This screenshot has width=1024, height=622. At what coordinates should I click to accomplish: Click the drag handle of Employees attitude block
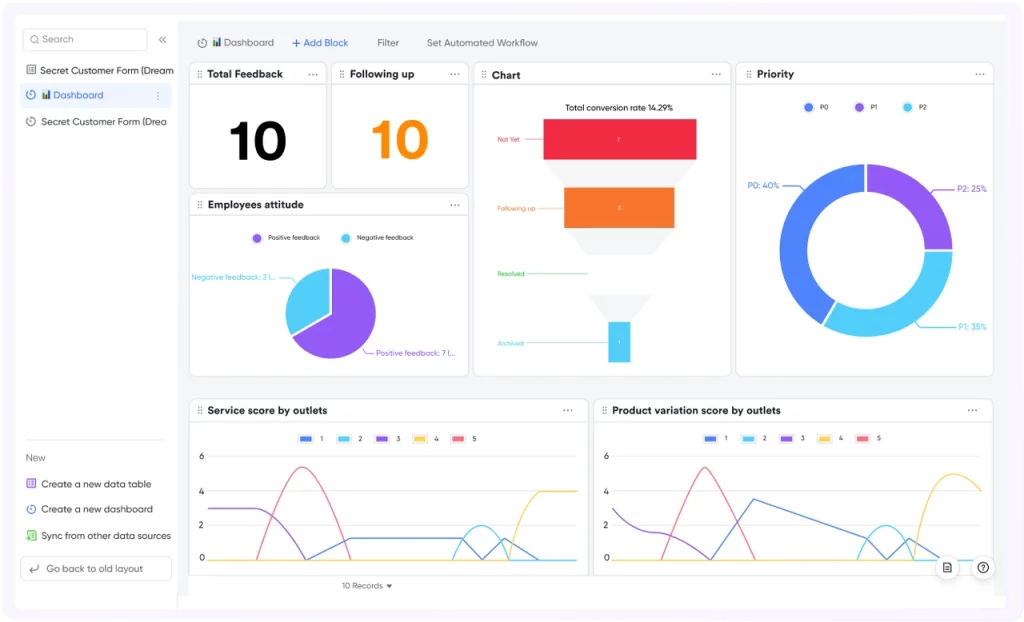200,205
